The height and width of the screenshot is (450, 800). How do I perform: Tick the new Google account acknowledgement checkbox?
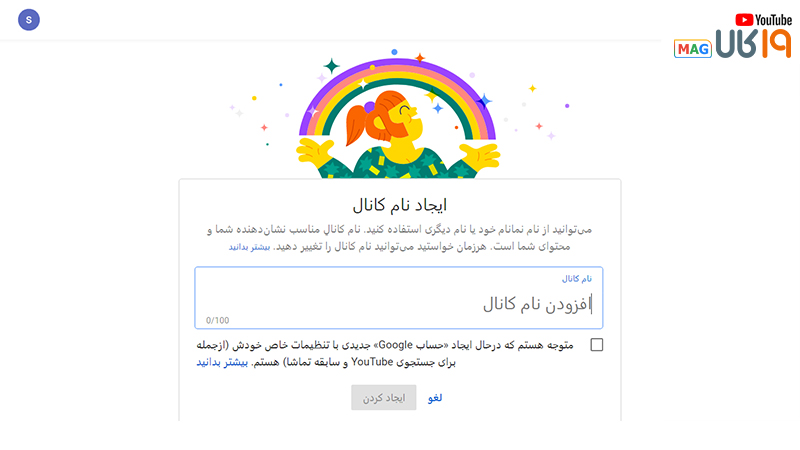pos(597,345)
